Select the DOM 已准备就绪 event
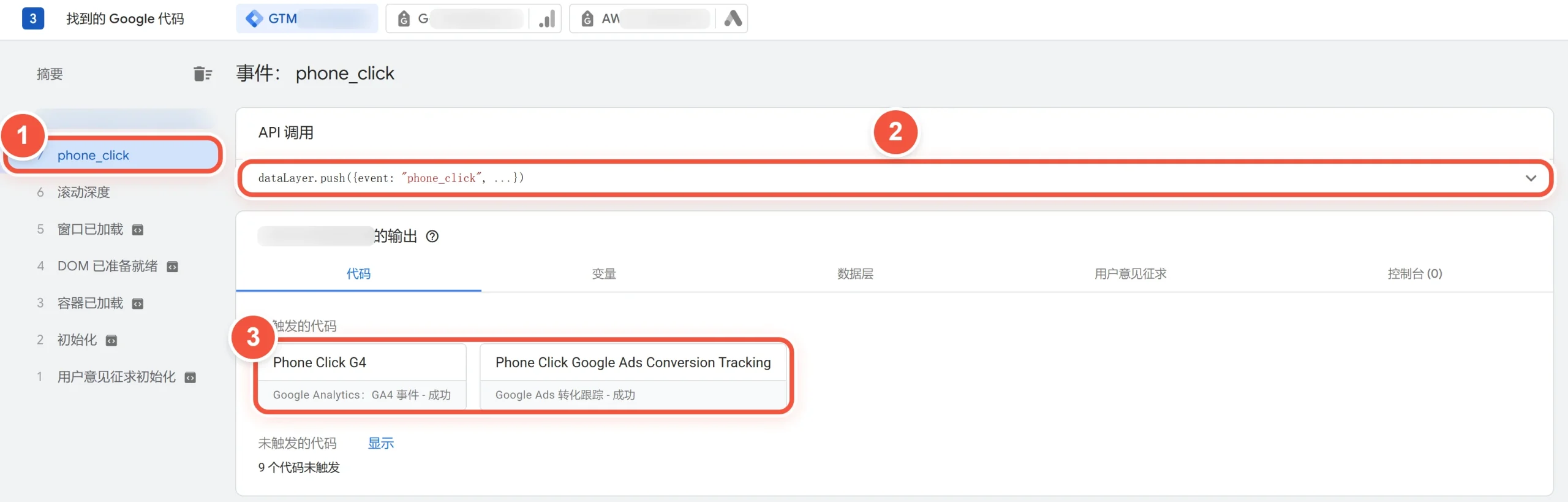The height and width of the screenshot is (502, 1568). pyautogui.click(x=107, y=266)
